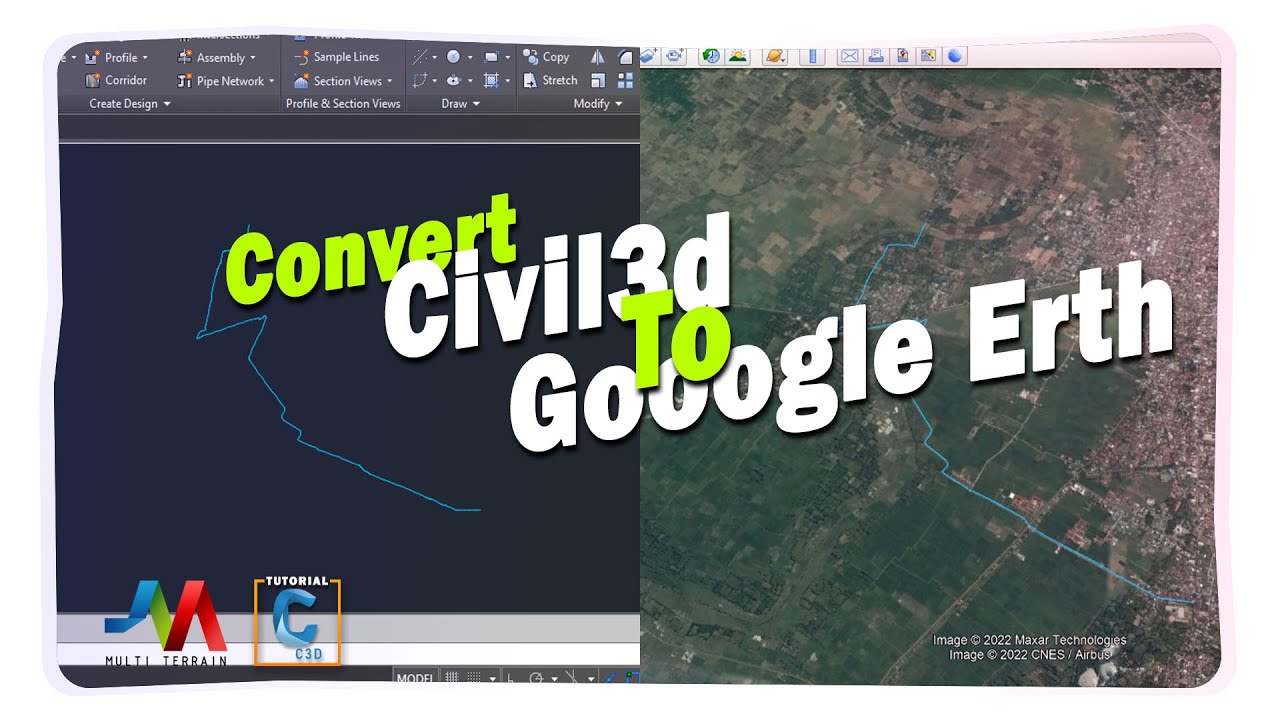
Task: Expand the Assembly dropdown arrow
Action: tap(252, 58)
